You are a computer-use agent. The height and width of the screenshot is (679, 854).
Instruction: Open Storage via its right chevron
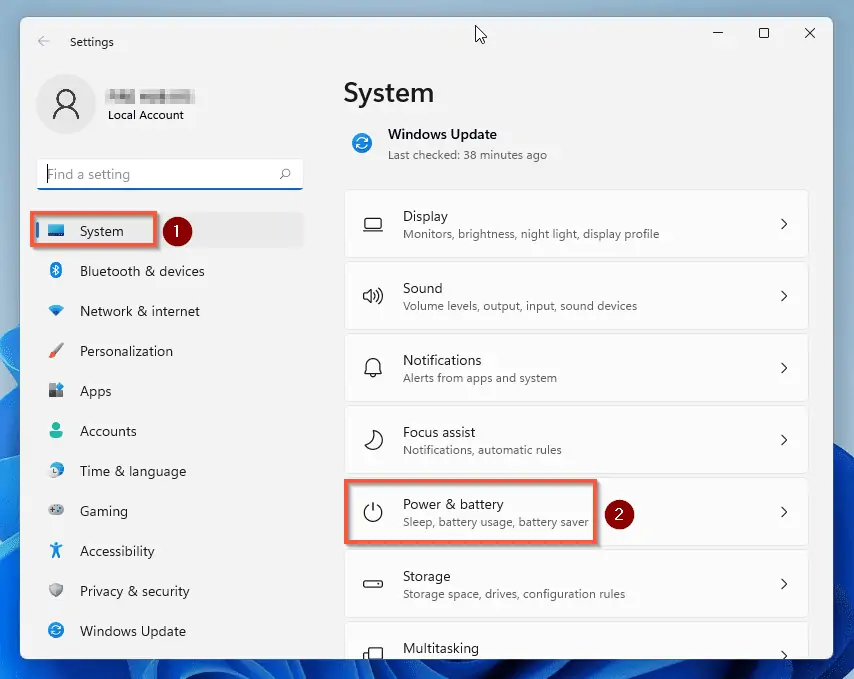click(x=784, y=584)
